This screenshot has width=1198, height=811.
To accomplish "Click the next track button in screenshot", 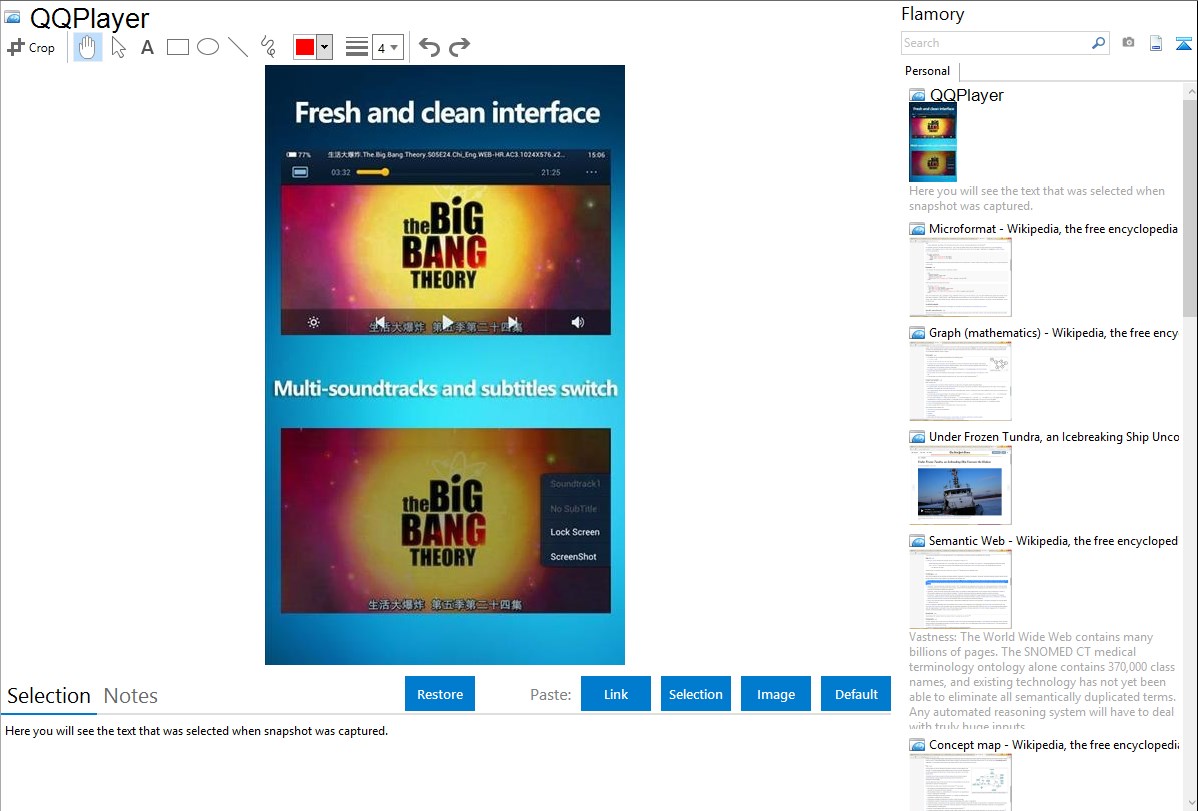I will pyautogui.click(x=513, y=322).
